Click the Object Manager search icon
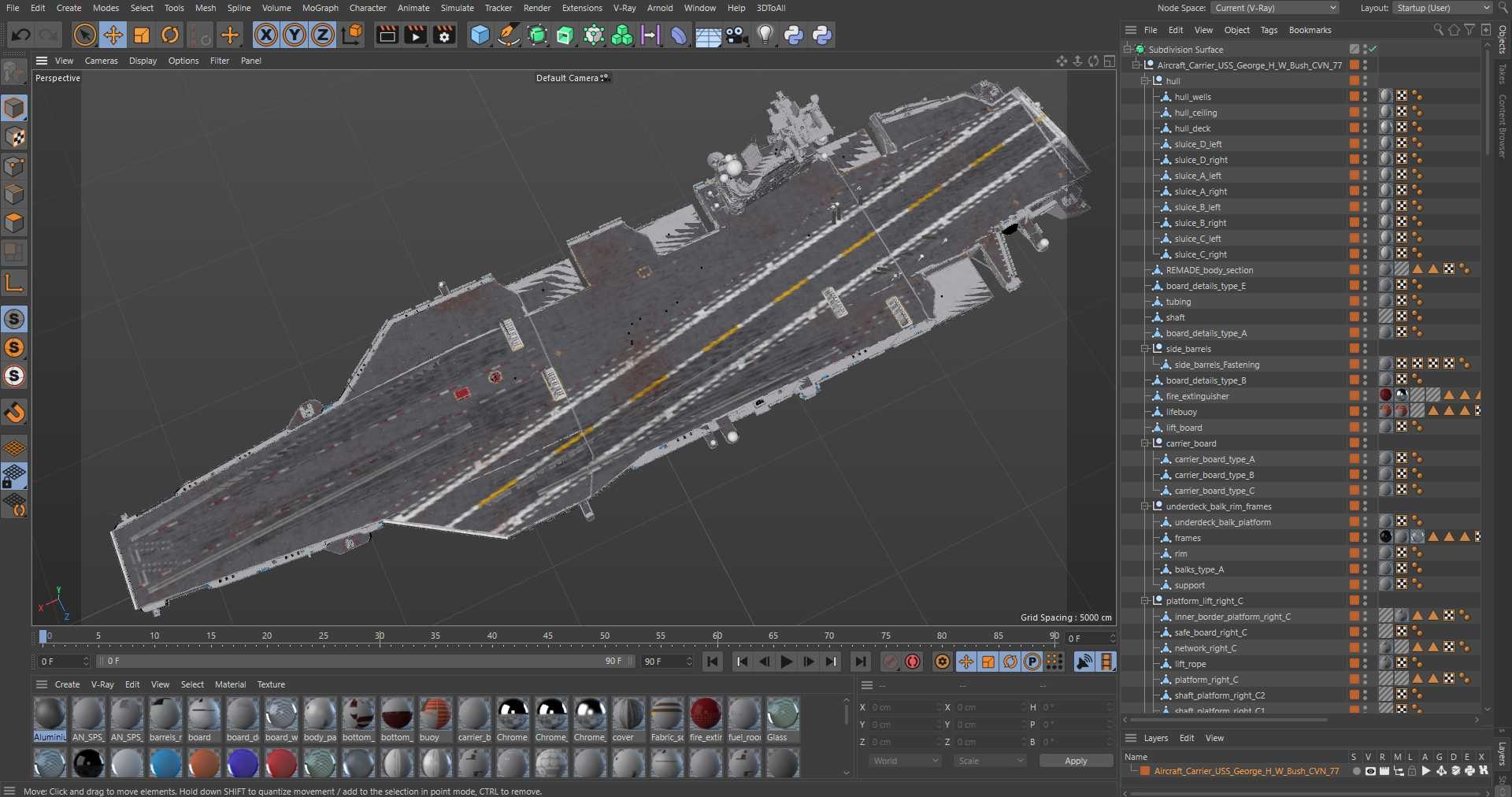The width and height of the screenshot is (1512, 797). (1438, 30)
